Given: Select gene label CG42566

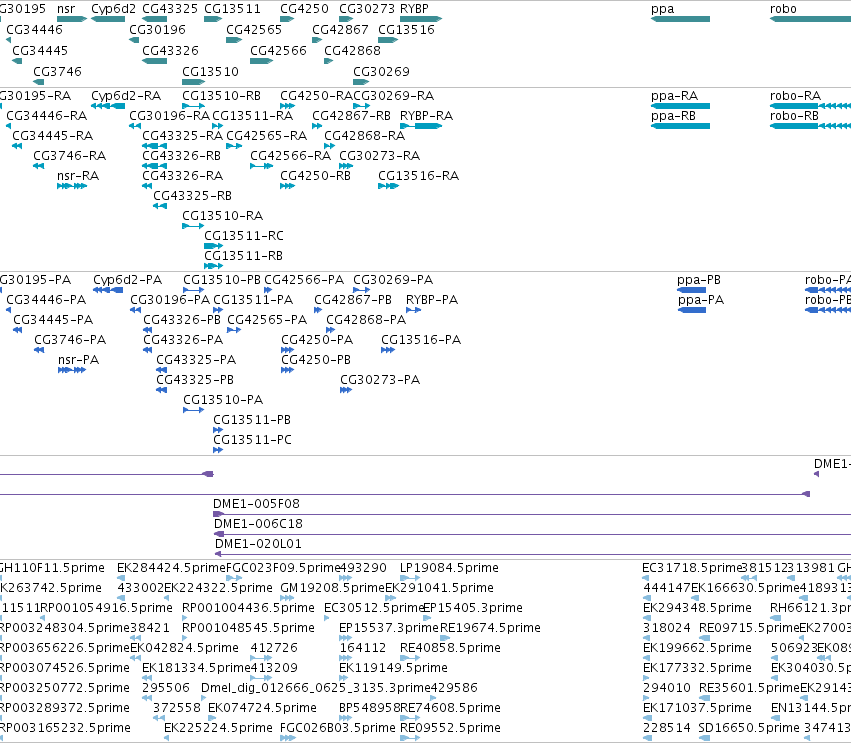Looking at the screenshot, I should pyautogui.click(x=278, y=50).
